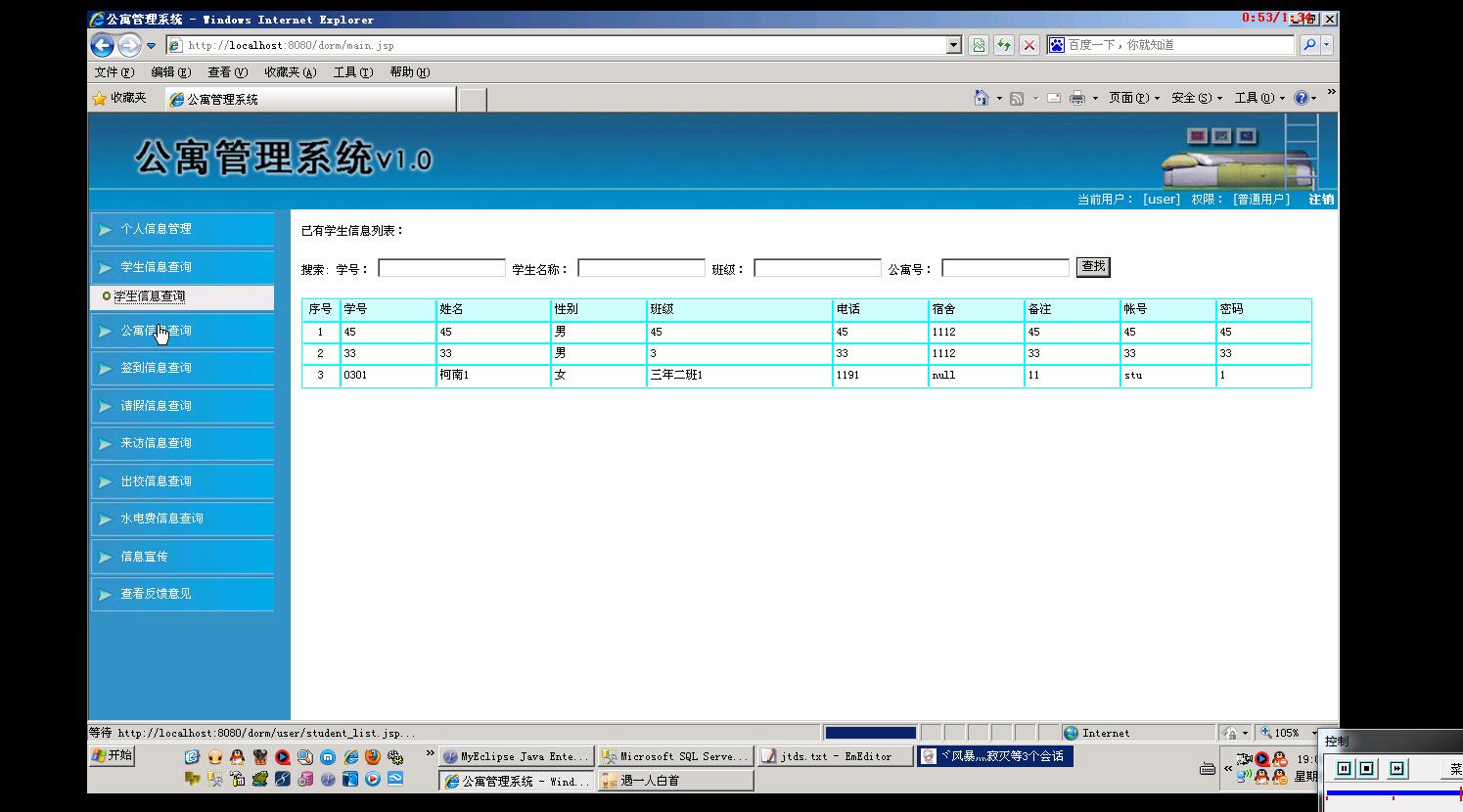Open 收藏夹(A) menu
1463x812 pixels.
(x=290, y=72)
